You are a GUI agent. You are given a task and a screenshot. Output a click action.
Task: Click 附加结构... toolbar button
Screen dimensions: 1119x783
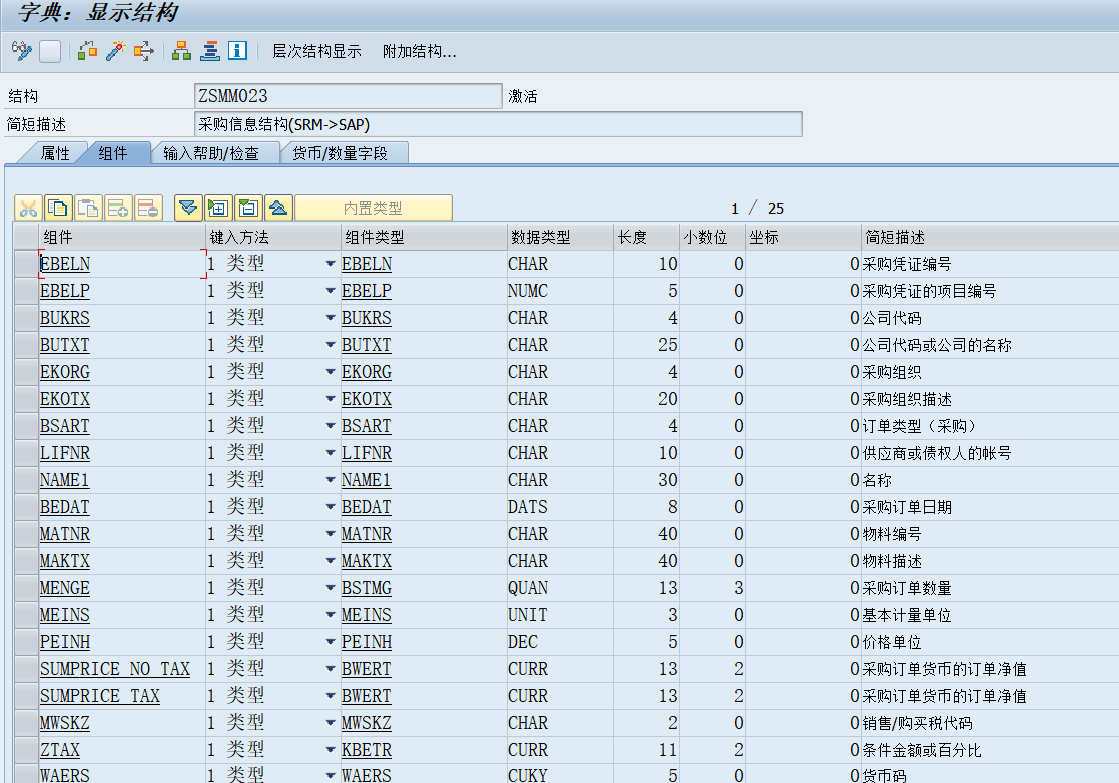tap(420, 51)
